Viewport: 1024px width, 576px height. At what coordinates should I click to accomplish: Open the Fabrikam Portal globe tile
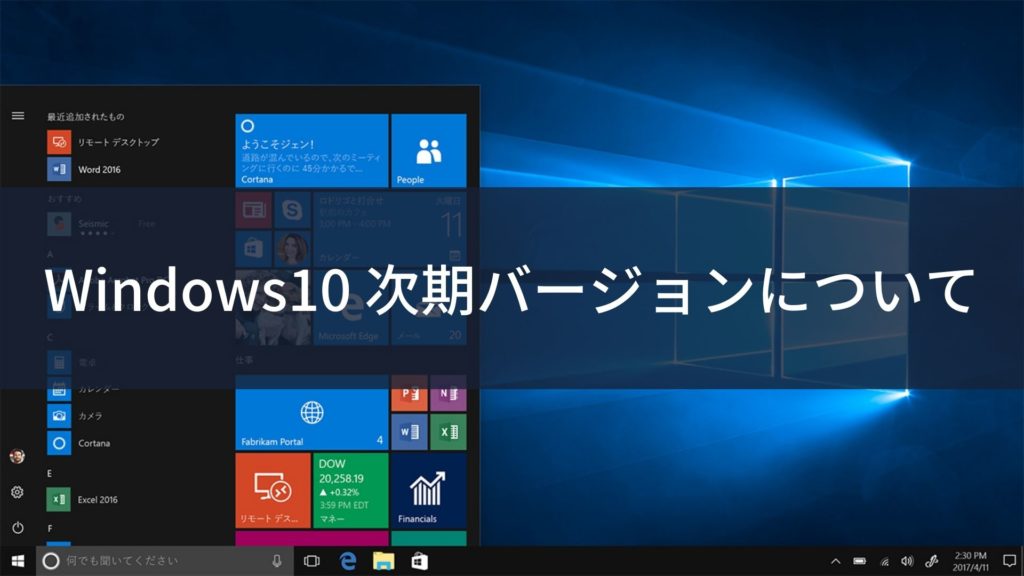[x=312, y=413]
